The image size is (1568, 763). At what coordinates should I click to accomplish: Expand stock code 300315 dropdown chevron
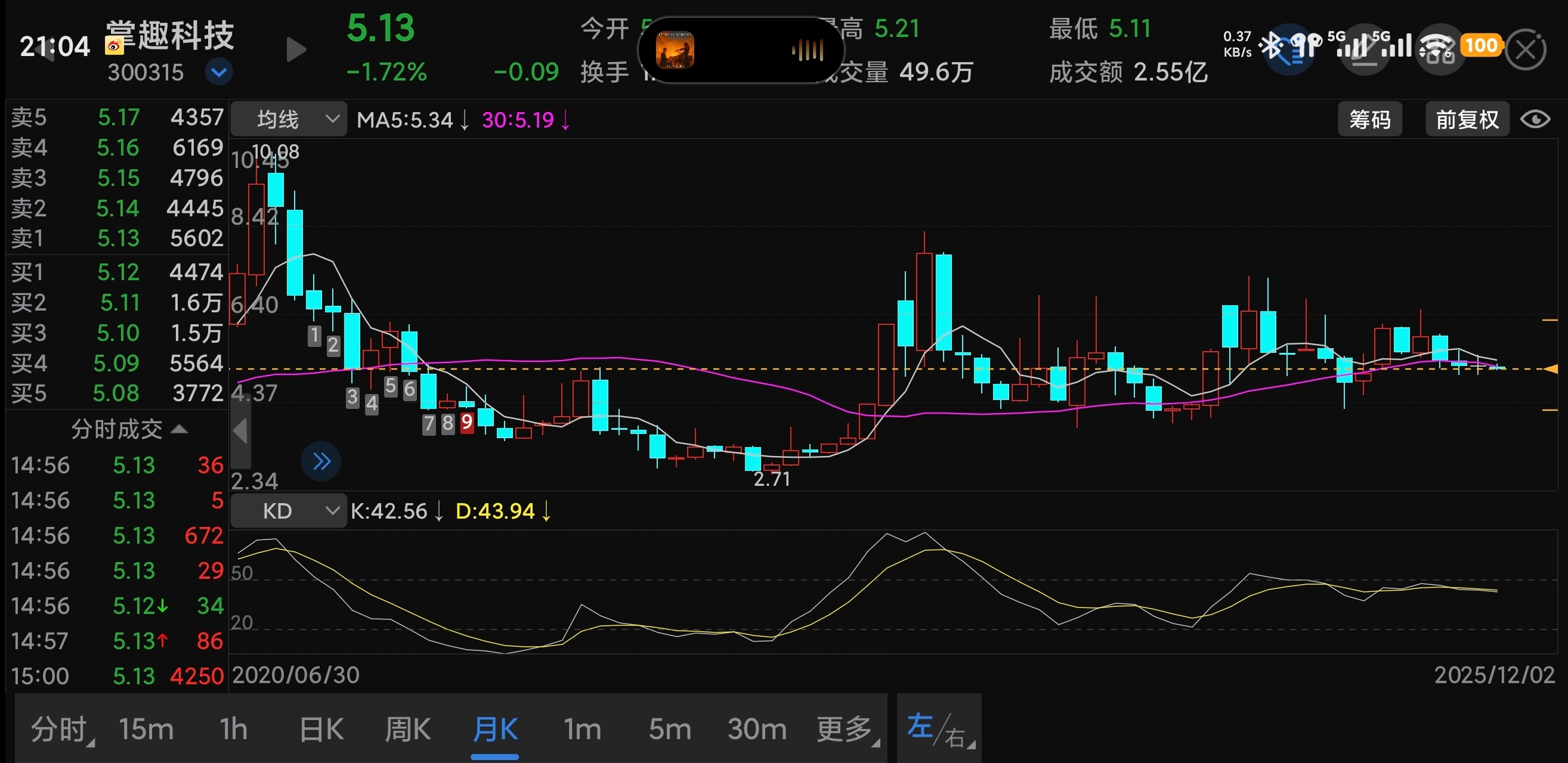218,72
